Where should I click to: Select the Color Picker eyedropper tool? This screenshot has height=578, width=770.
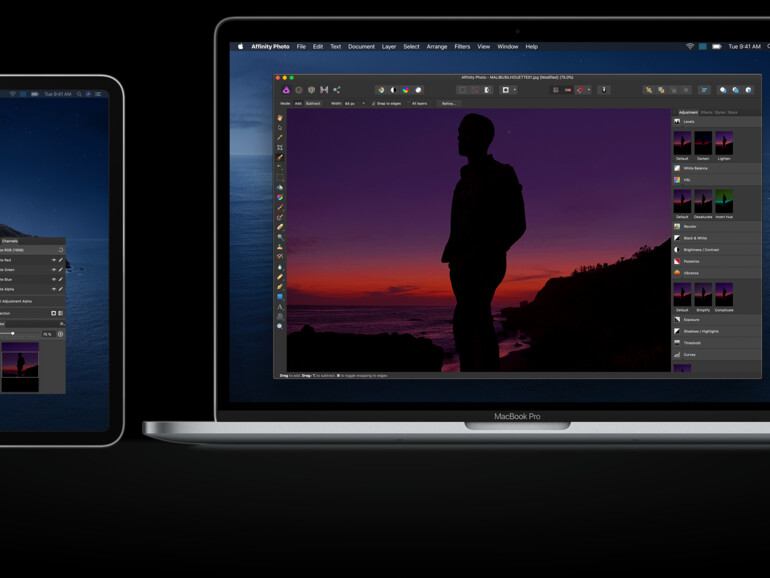click(x=280, y=138)
